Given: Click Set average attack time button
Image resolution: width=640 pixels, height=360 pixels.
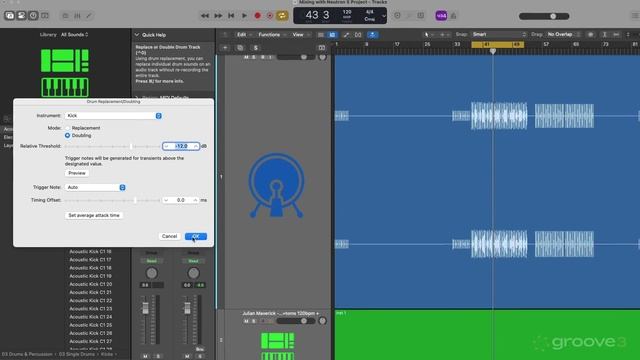Looking at the screenshot, I should point(94,215).
